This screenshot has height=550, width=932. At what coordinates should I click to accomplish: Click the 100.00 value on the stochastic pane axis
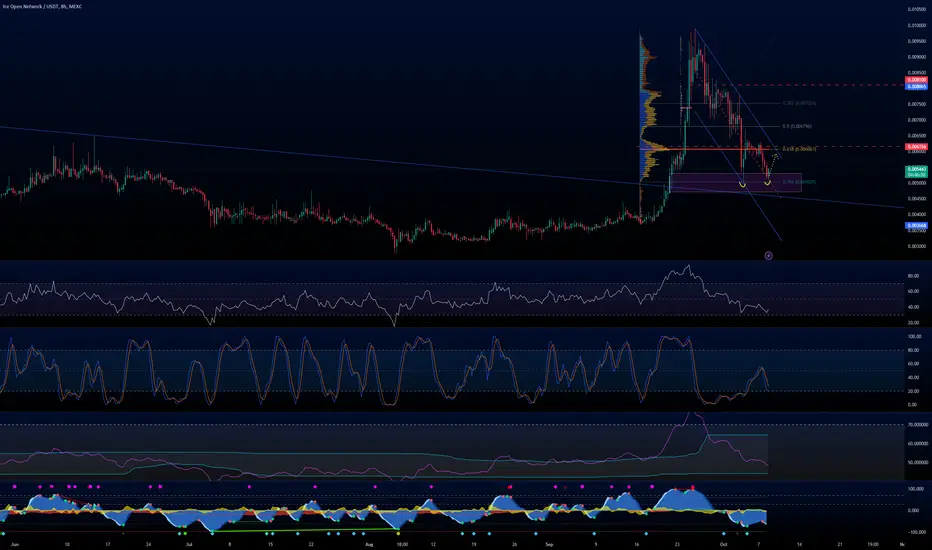coord(914,337)
